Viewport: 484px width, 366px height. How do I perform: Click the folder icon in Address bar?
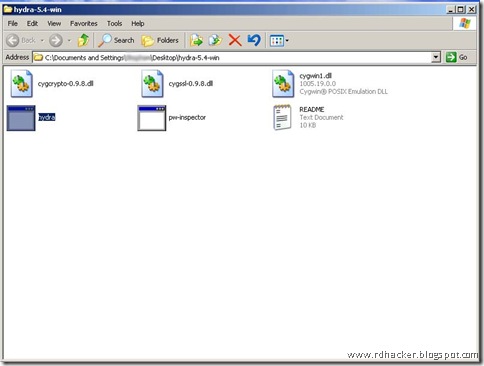point(38,58)
